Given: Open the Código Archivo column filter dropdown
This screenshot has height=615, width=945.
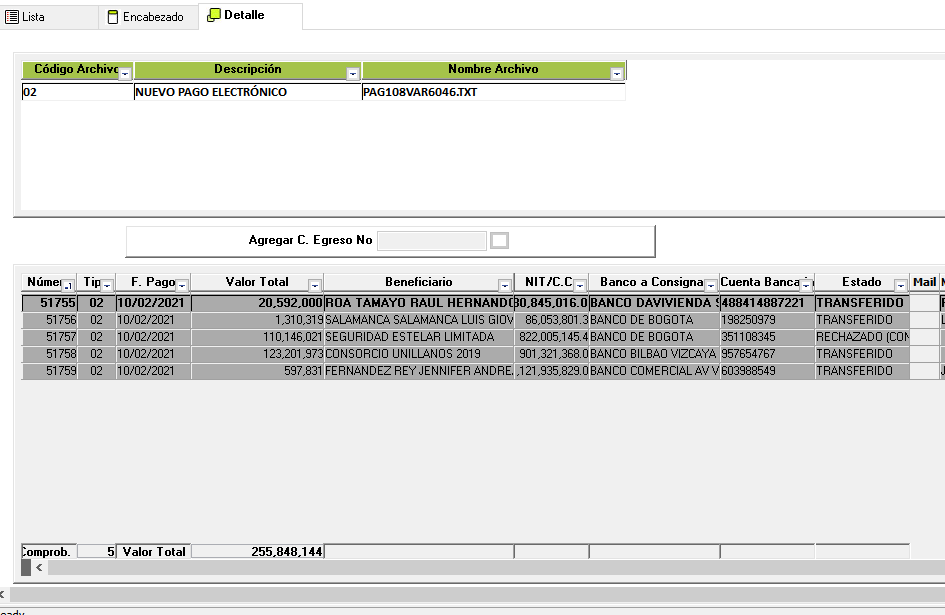Looking at the screenshot, I should (125, 74).
